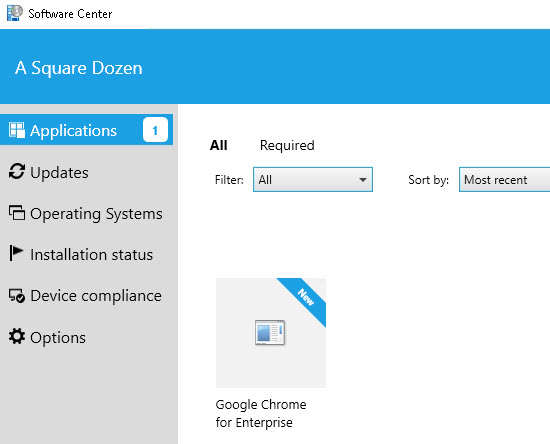Open the Sort by Most recent dropdown
The height and width of the screenshot is (444, 550).
pyautogui.click(x=504, y=180)
